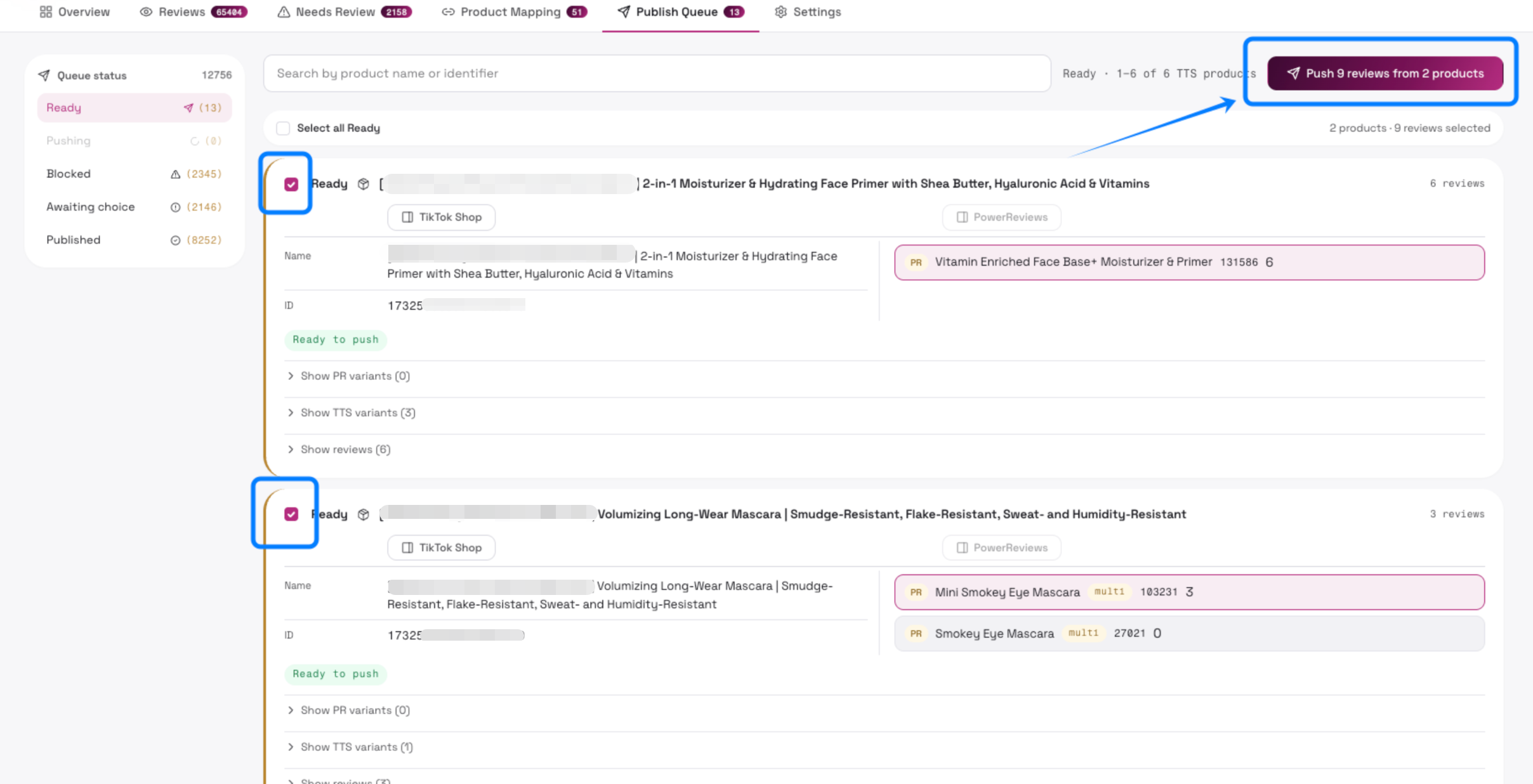Go to Product Mapping tab
The width and height of the screenshot is (1533, 784).
[514, 12]
